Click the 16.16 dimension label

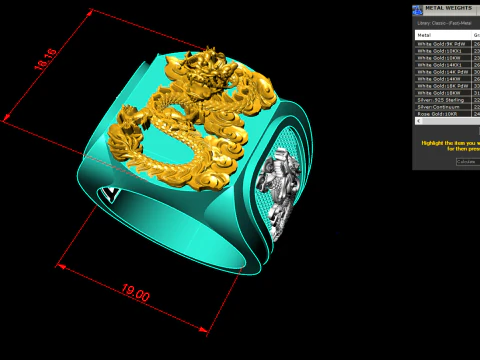click(x=46, y=60)
